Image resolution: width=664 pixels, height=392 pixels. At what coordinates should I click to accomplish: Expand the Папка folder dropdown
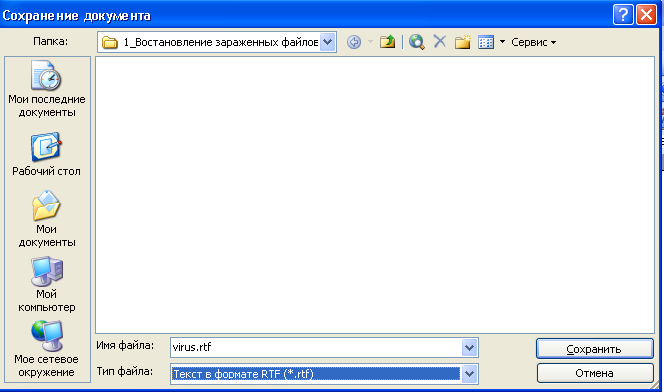pyautogui.click(x=327, y=42)
